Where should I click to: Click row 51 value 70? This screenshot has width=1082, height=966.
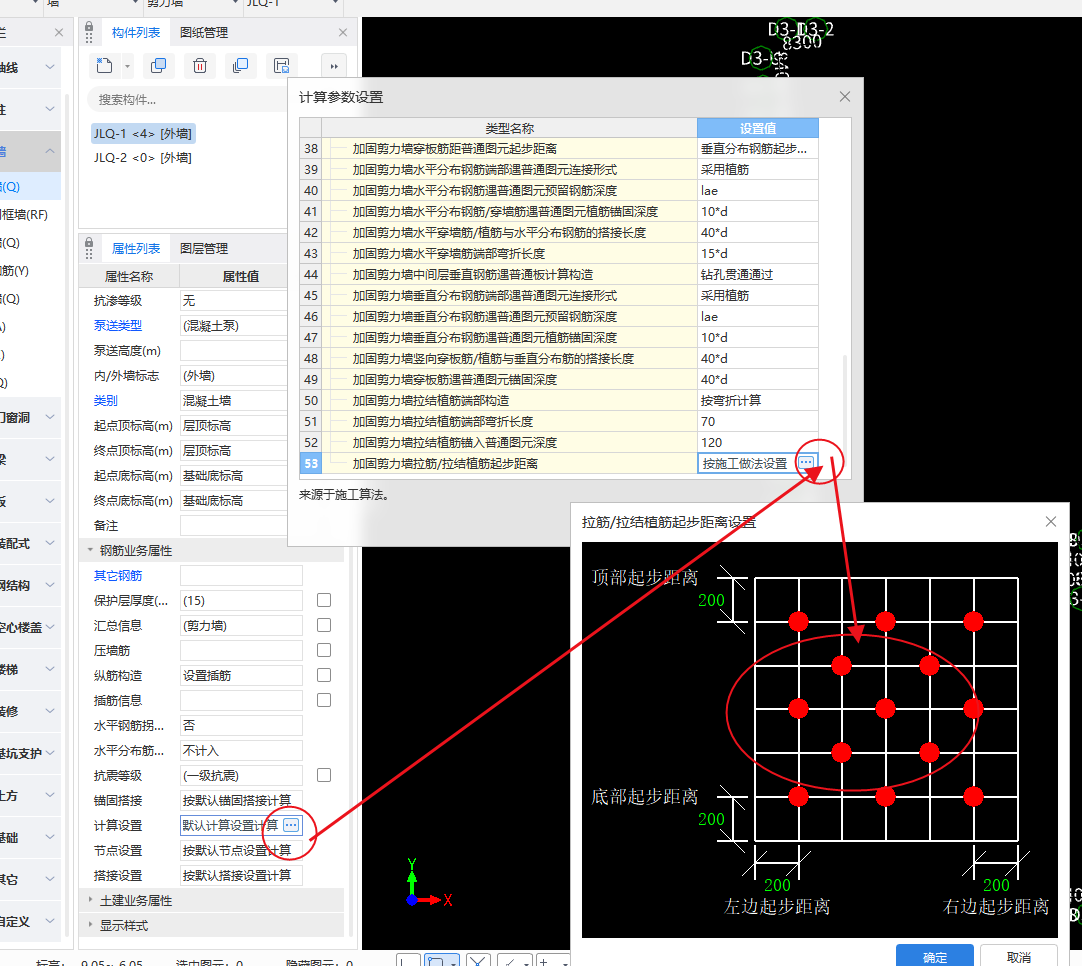[x=758, y=421]
